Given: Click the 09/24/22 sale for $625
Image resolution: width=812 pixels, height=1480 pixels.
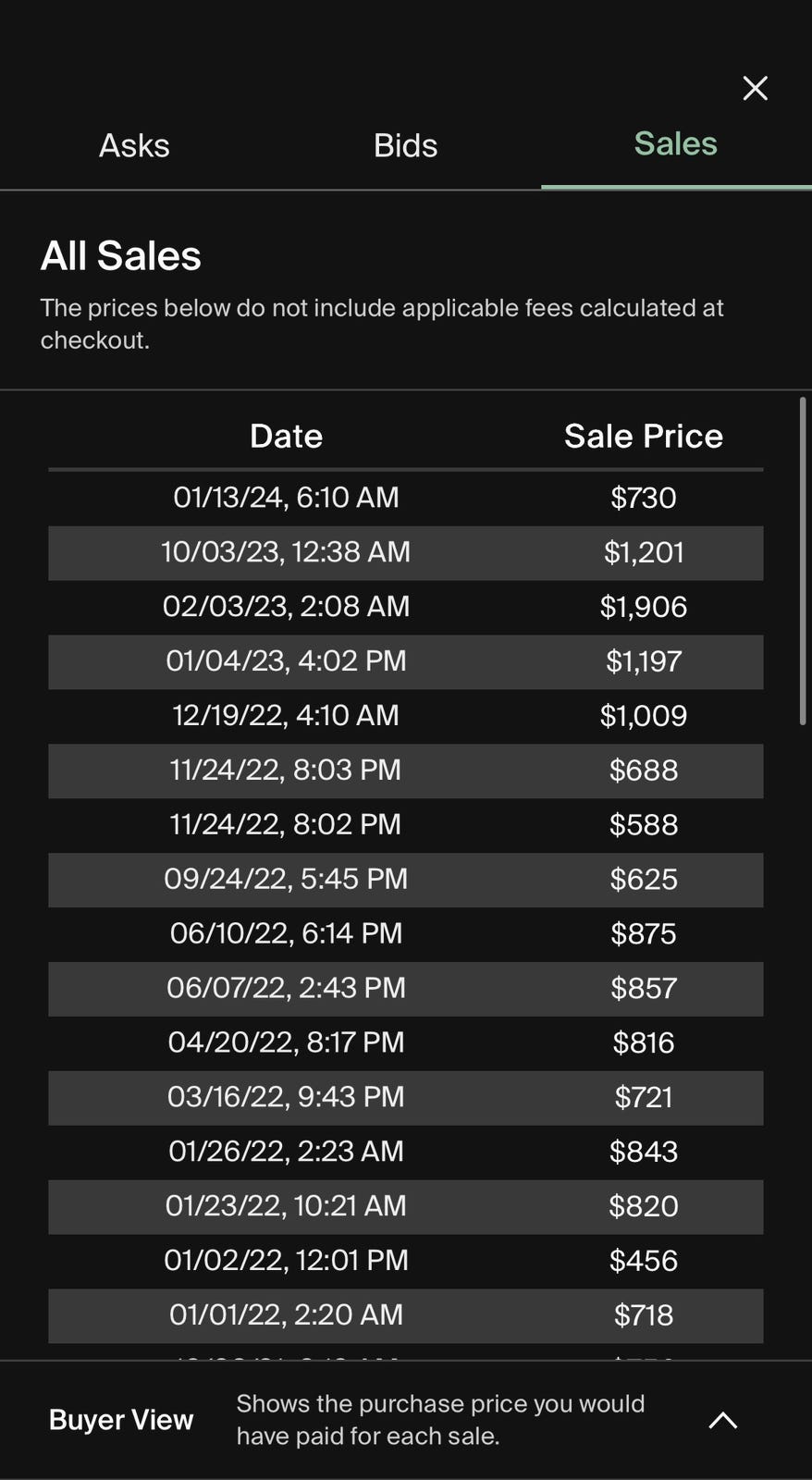Looking at the screenshot, I should (405, 879).
